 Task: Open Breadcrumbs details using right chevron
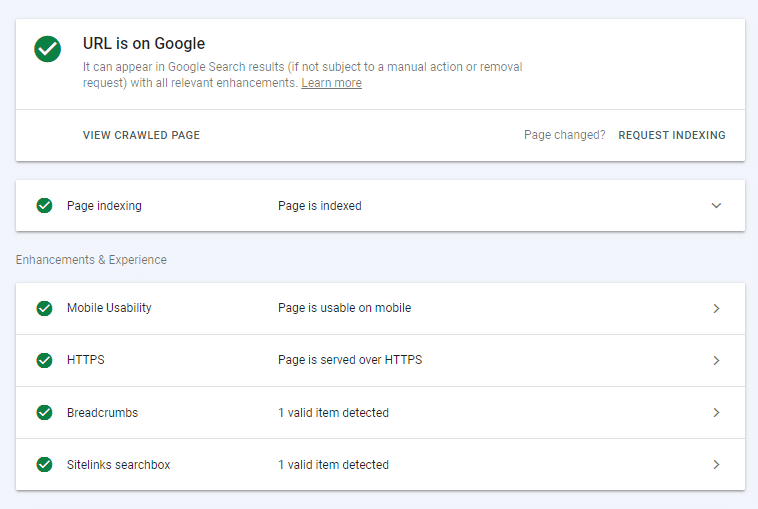point(716,412)
